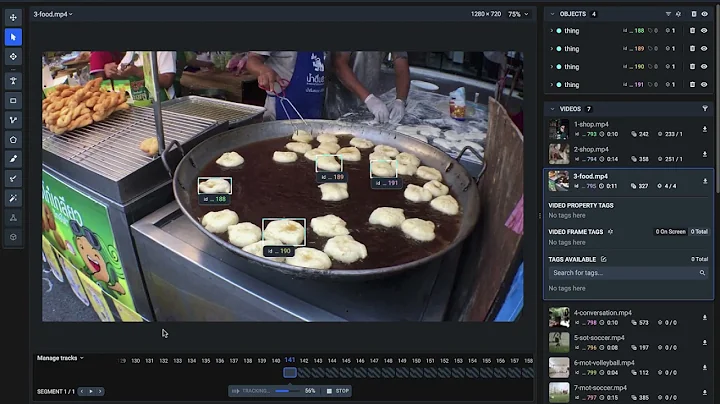The image size is (720, 404).
Task: Expand thing object 189 row
Action: [x=551, y=49]
